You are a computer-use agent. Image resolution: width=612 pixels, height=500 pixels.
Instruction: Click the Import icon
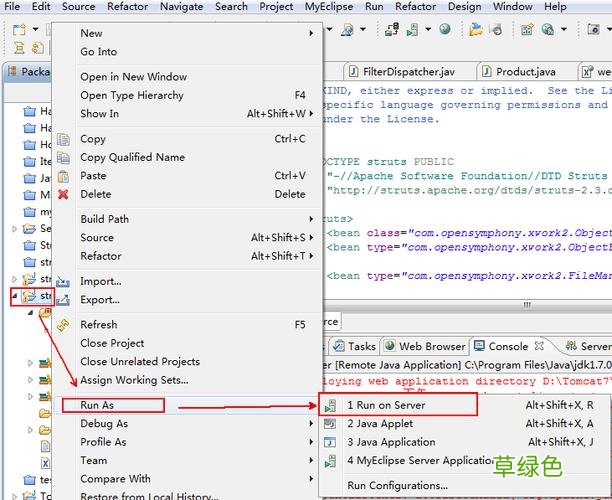coord(63,281)
